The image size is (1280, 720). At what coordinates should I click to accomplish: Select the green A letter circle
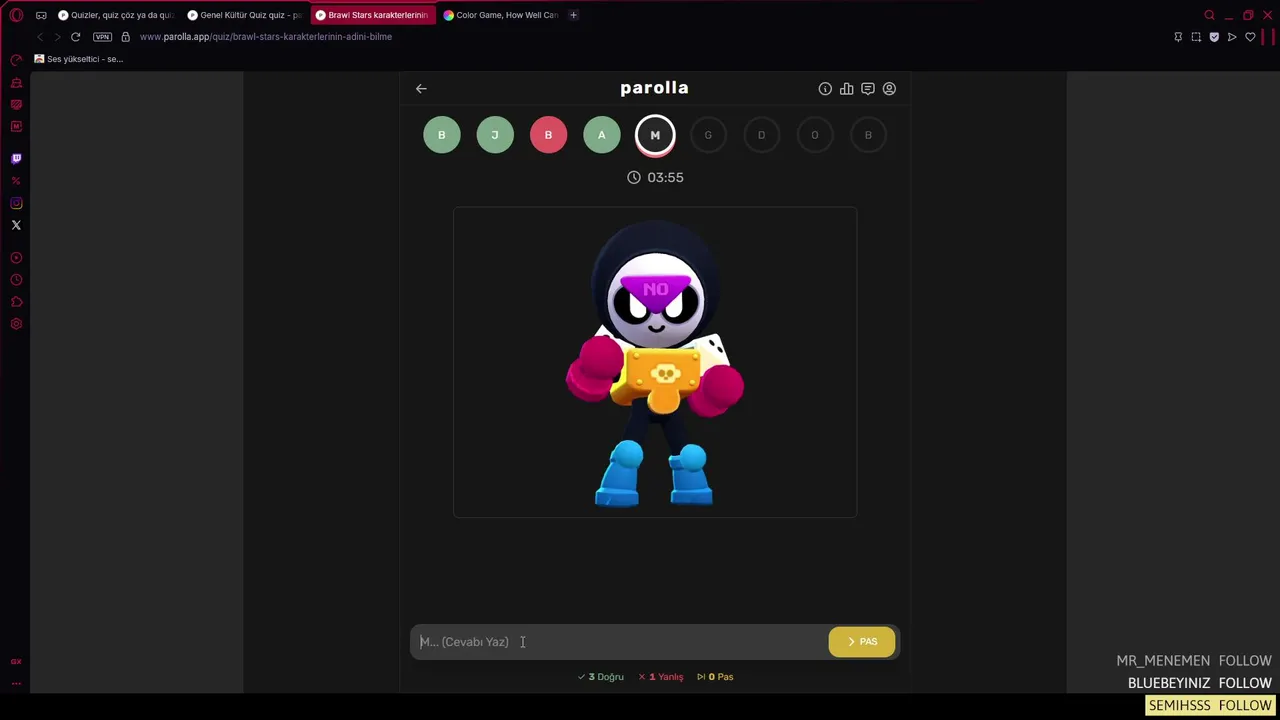click(602, 135)
